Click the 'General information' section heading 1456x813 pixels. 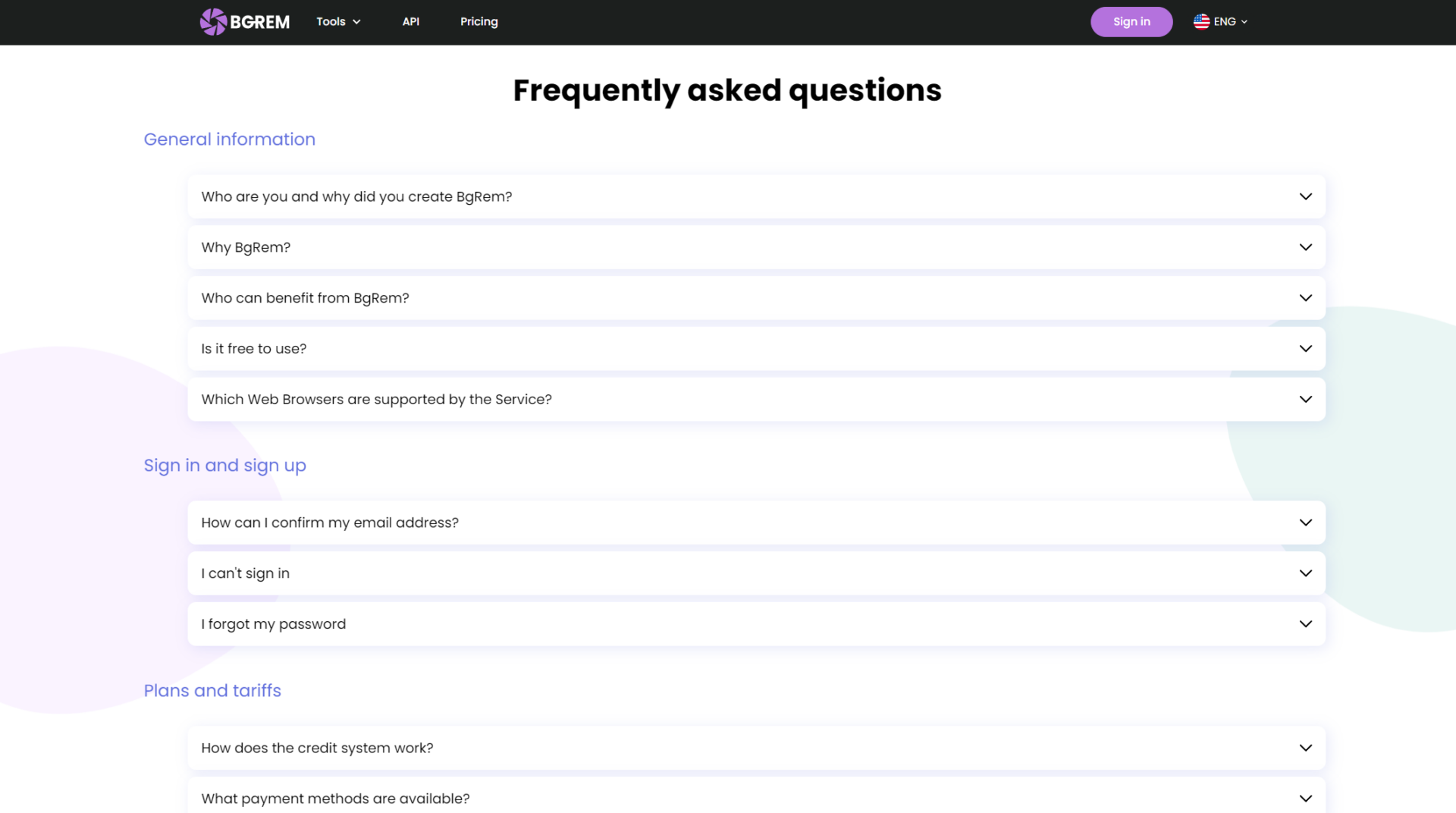click(x=229, y=140)
